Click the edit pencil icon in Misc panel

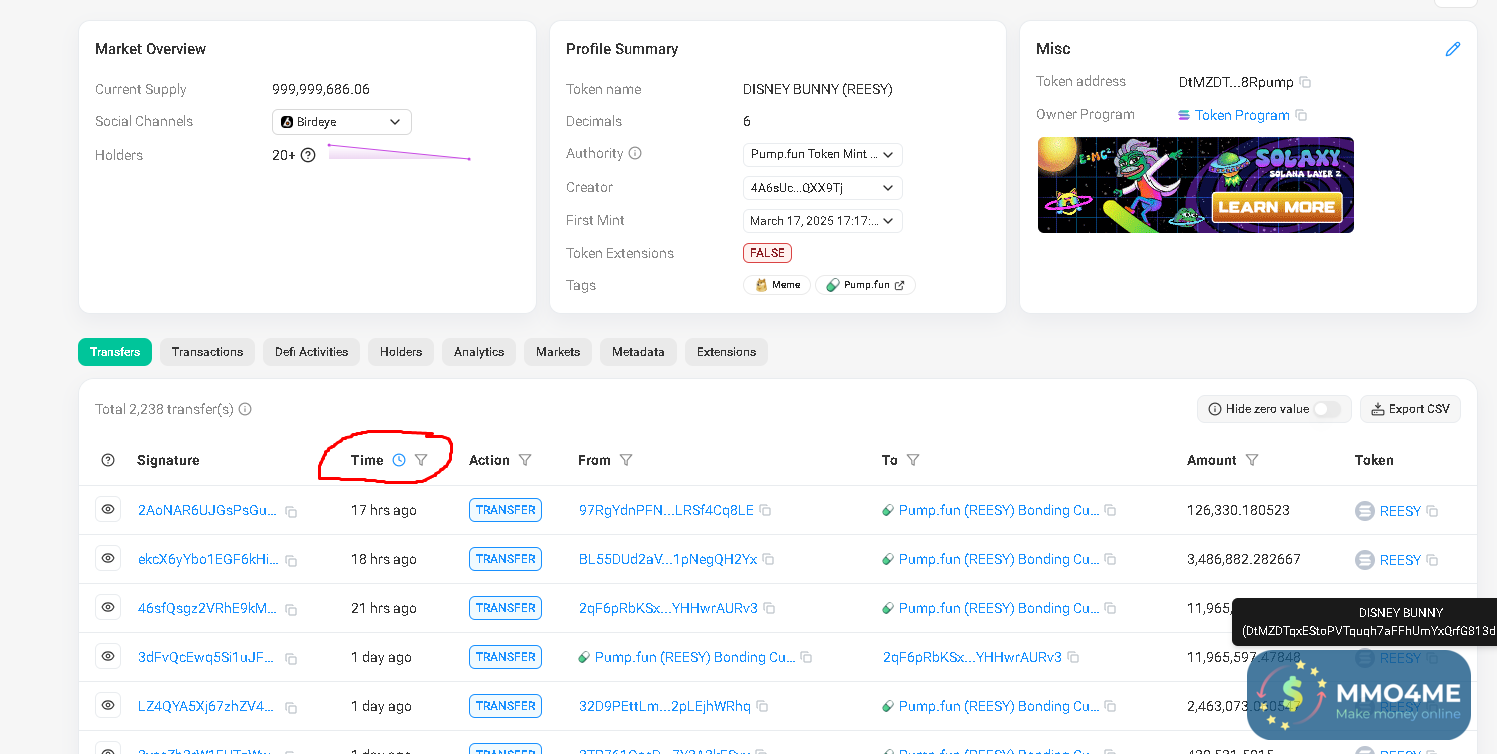click(1453, 49)
